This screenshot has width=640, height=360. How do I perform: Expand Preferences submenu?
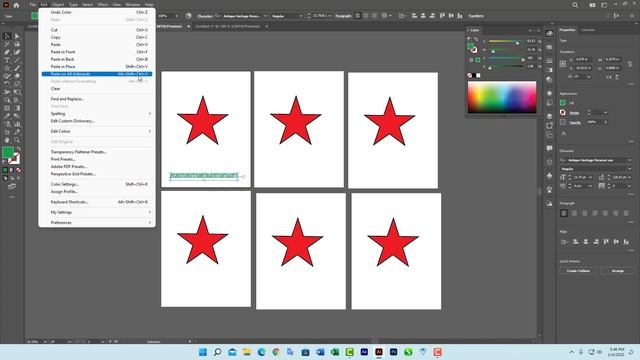(x=97, y=222)
